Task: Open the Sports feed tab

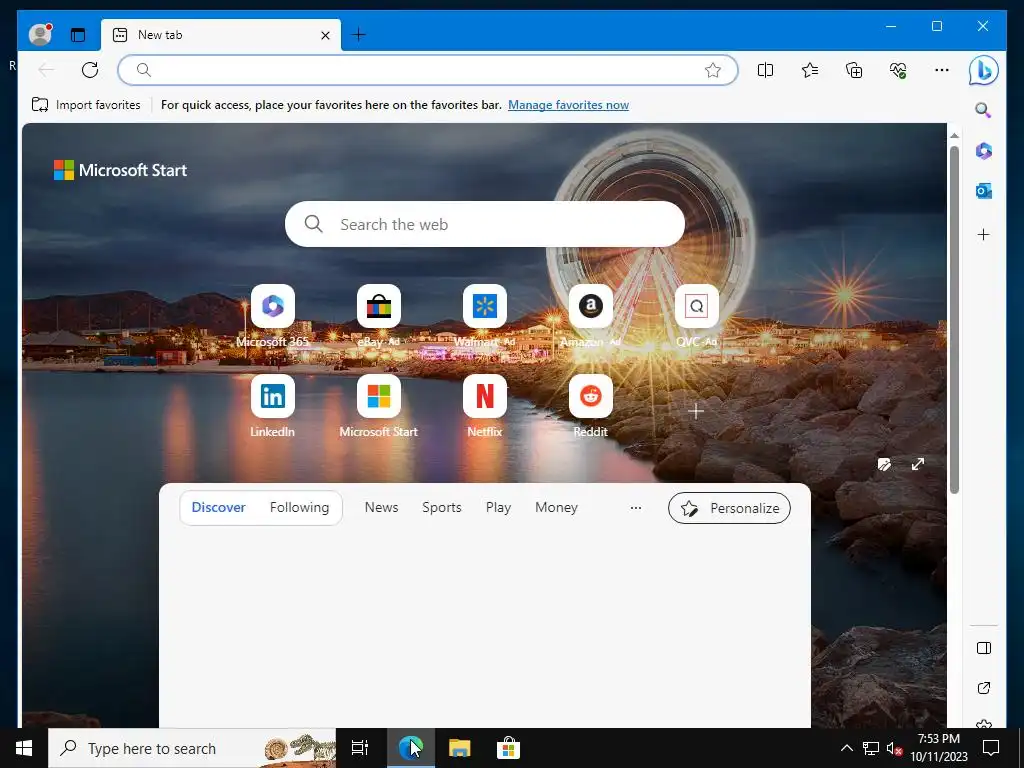Action: tap(441, 507)
